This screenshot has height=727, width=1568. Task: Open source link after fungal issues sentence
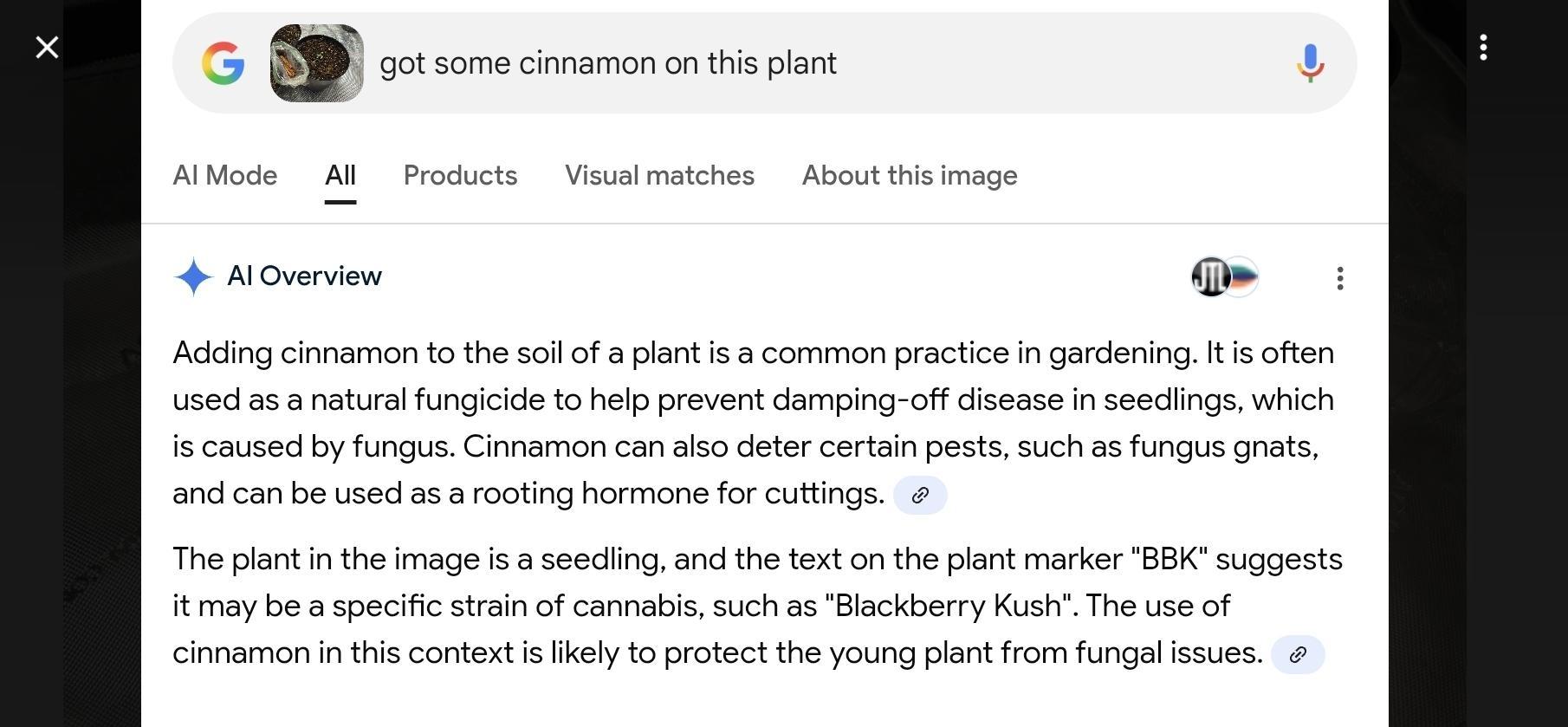(x=1298, y=654)
